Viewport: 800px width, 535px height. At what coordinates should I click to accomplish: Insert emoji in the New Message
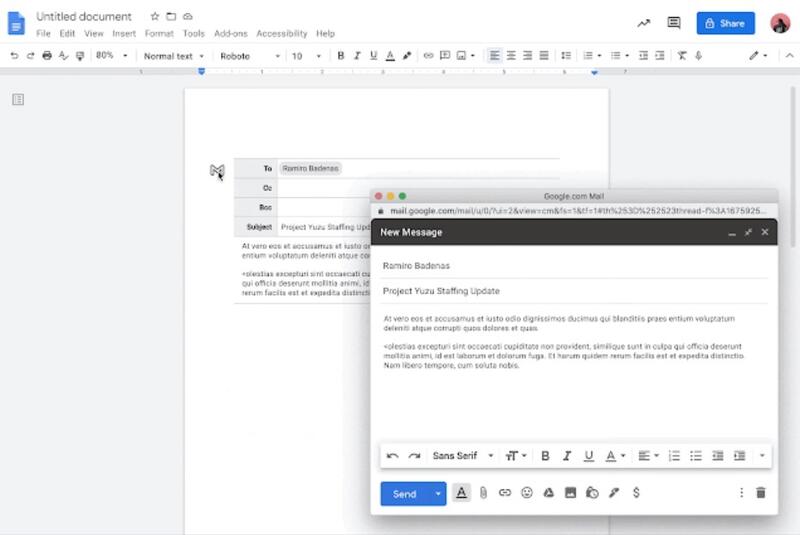[527, 493]
